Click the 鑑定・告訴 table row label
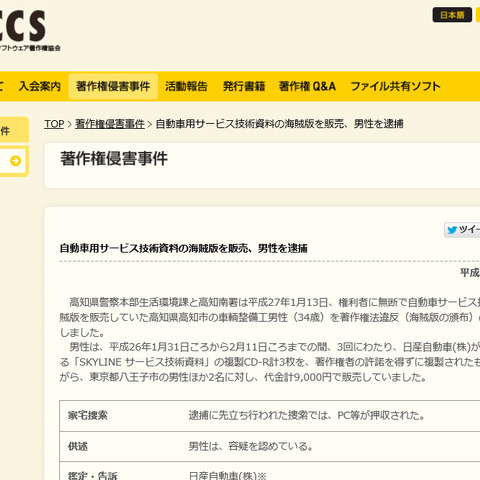480x480 pixels. [93, 475]
